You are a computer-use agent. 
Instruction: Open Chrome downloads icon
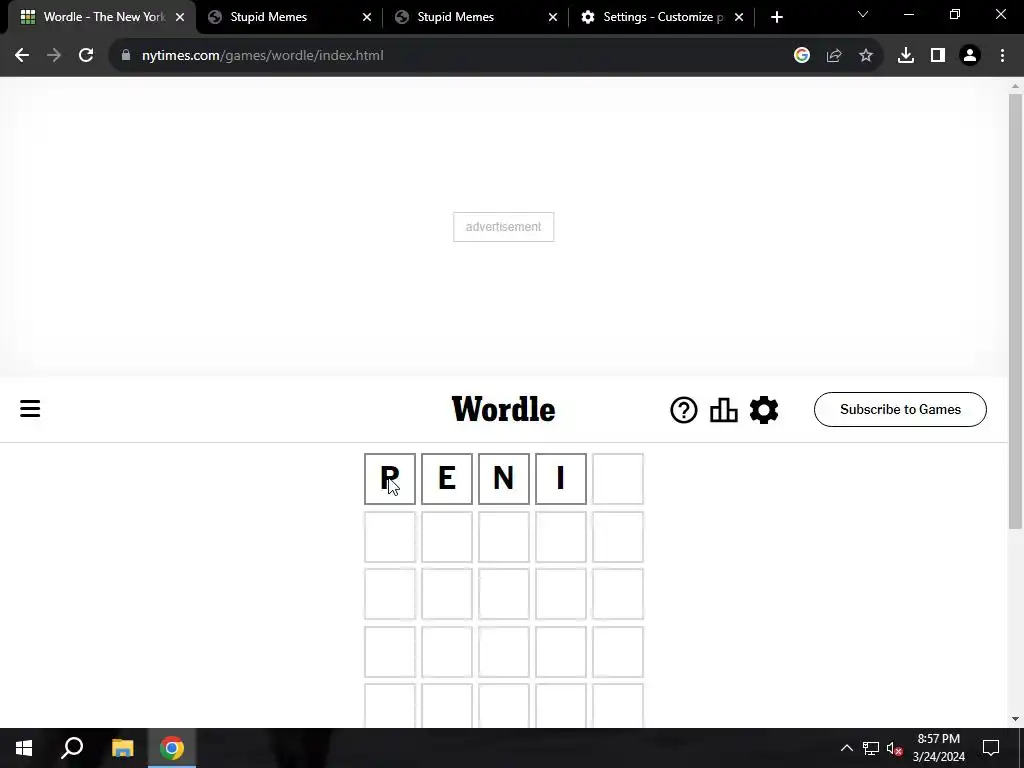point(906,56)
